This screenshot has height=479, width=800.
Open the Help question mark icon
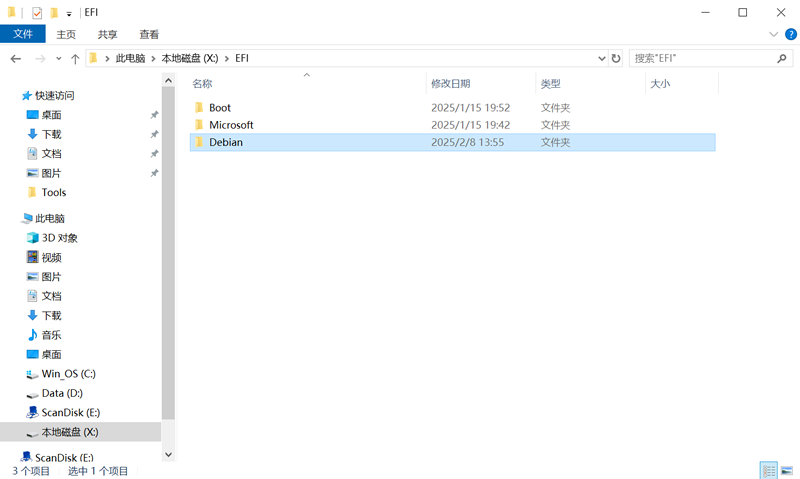coord(788,34)
